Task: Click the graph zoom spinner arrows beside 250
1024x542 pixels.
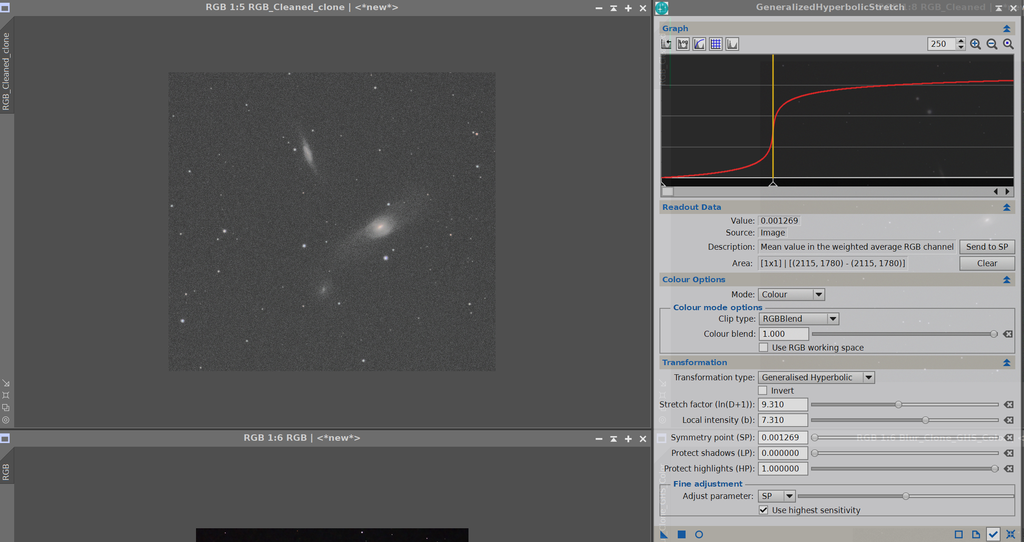Action: [x=961, y=44]
